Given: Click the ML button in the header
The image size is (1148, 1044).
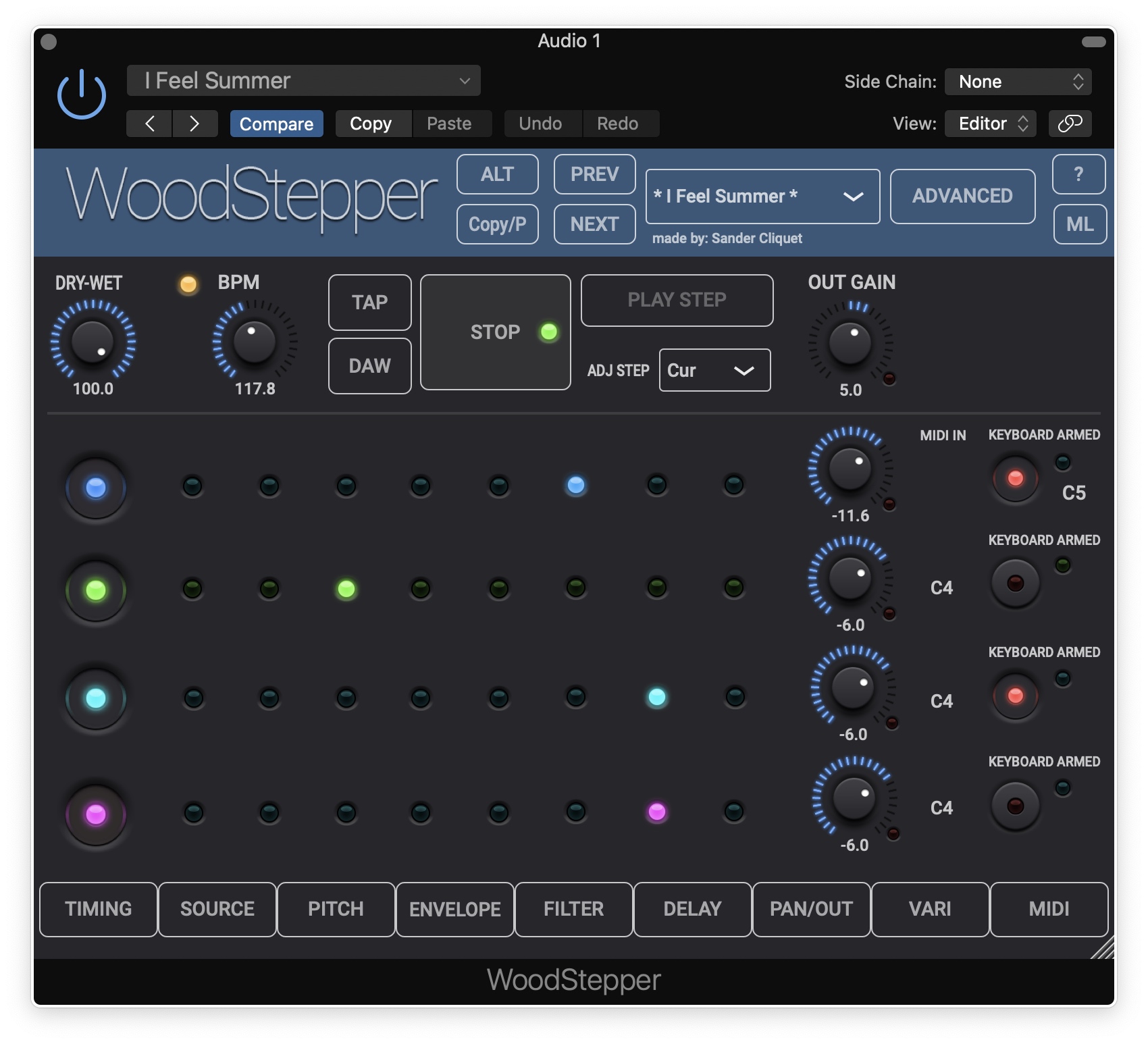Looking at the screenshot, I should [1080, 224].
